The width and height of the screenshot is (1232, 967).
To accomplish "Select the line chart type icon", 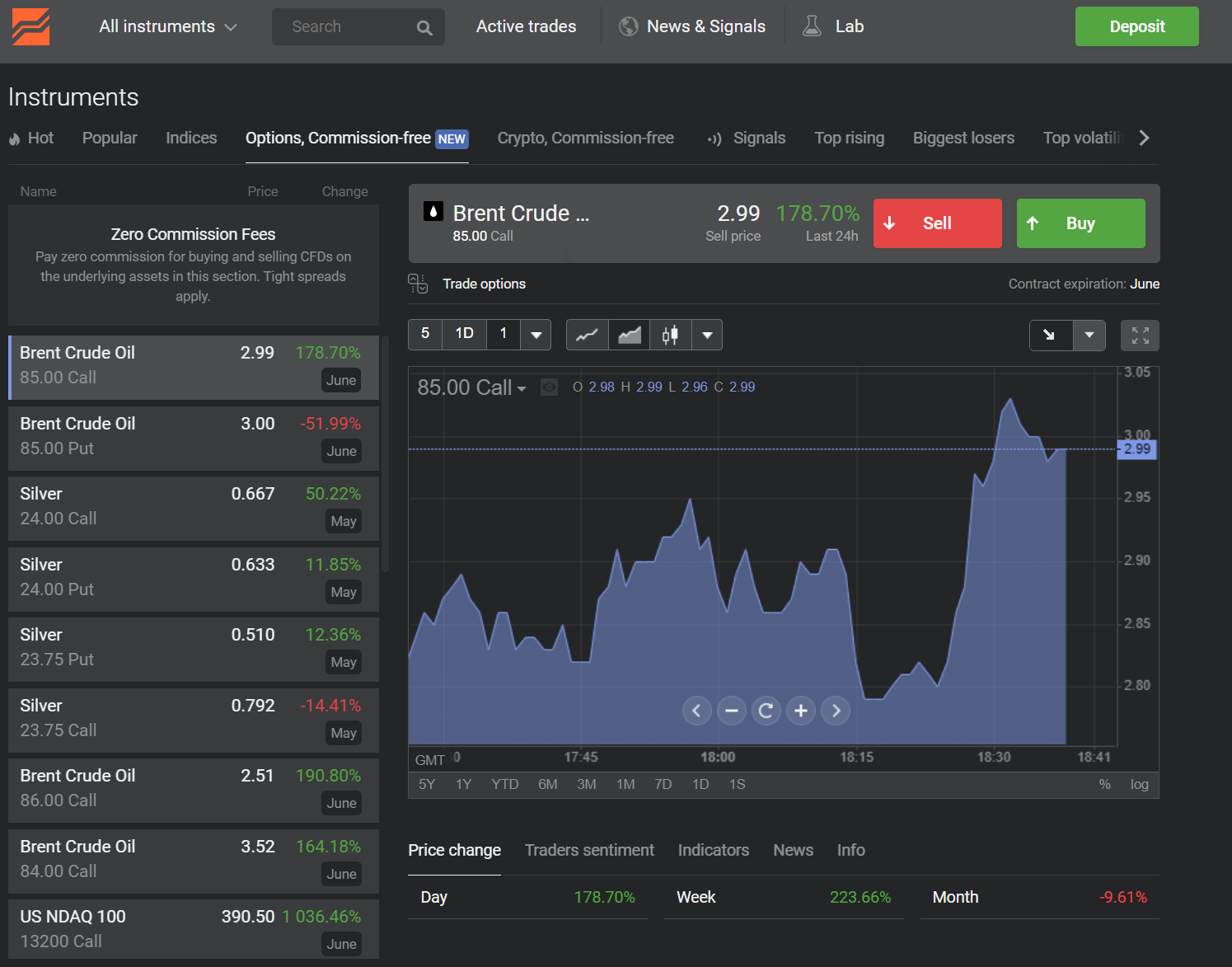I will pos(587,335).
